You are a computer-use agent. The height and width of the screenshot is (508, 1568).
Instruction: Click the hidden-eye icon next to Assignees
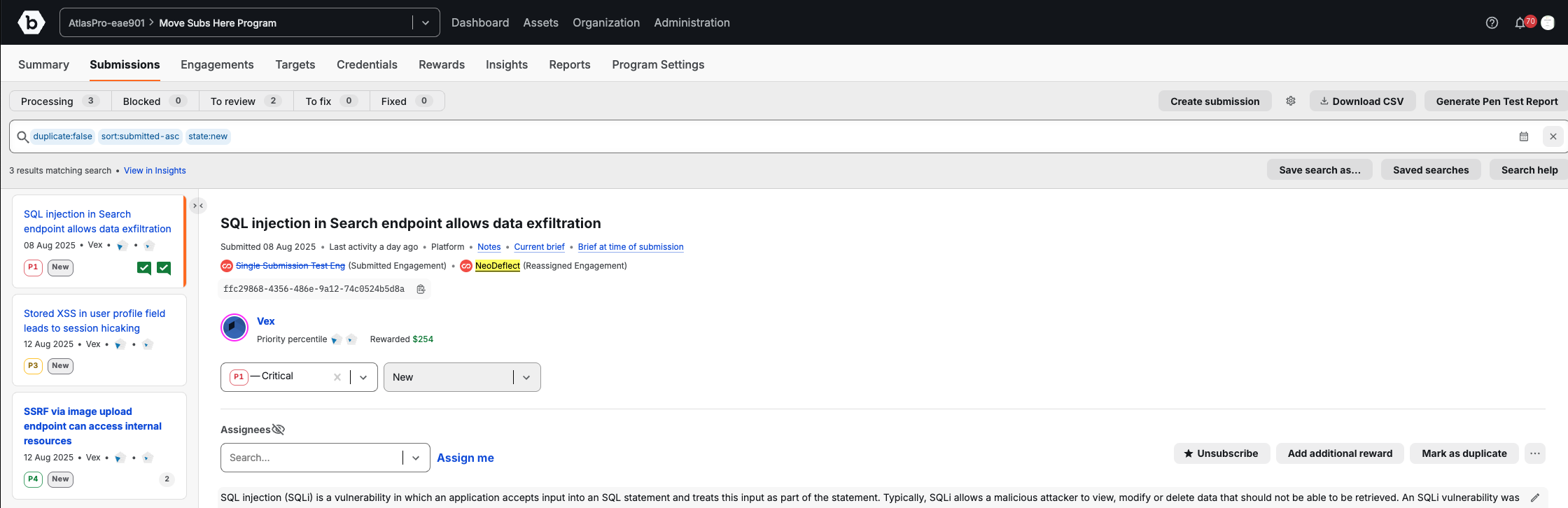pos(278,430)
